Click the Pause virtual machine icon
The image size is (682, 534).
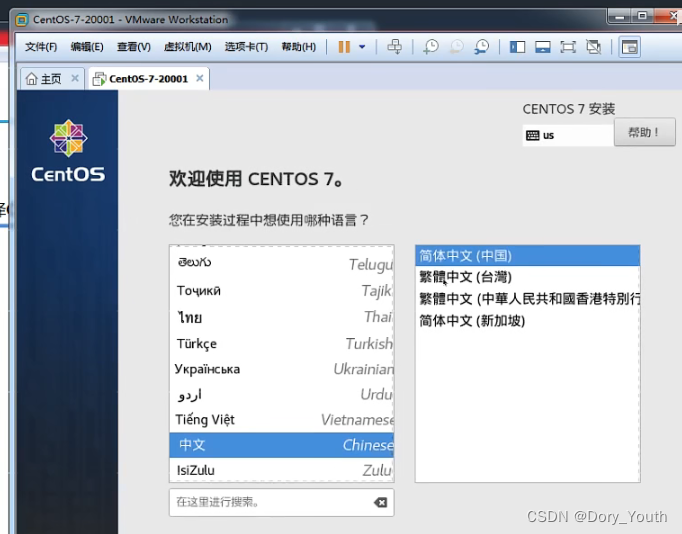344,47
